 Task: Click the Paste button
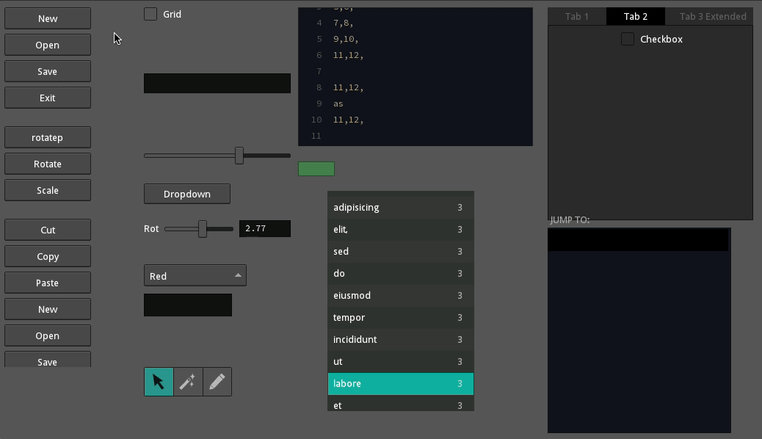tap(47, 283)
